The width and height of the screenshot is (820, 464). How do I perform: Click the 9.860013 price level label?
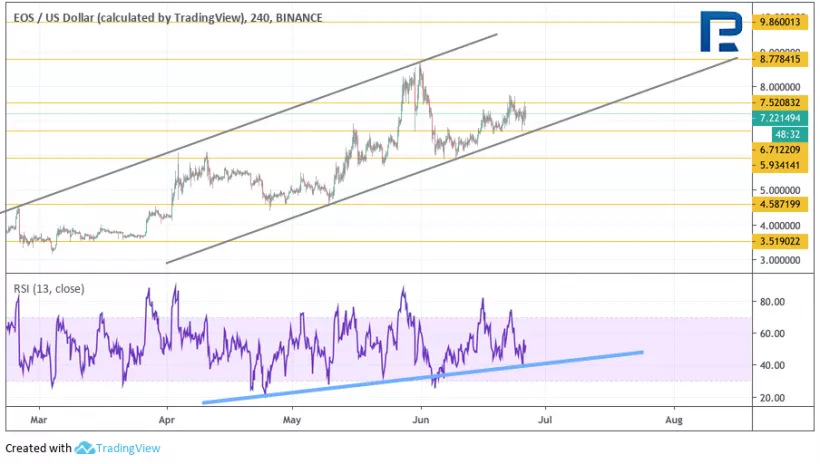pyautogui.click(x=783, y=22)
